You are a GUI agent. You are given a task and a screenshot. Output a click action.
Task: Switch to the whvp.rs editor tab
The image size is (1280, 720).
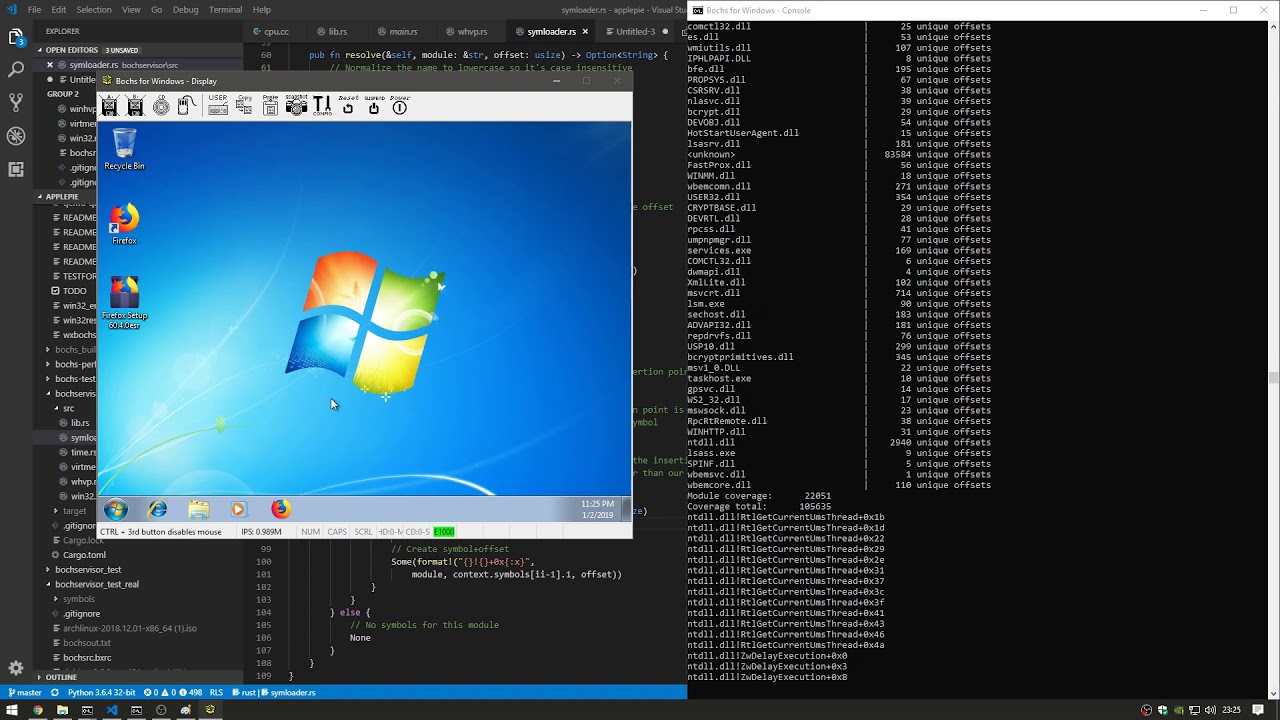[x=472, y=31]
